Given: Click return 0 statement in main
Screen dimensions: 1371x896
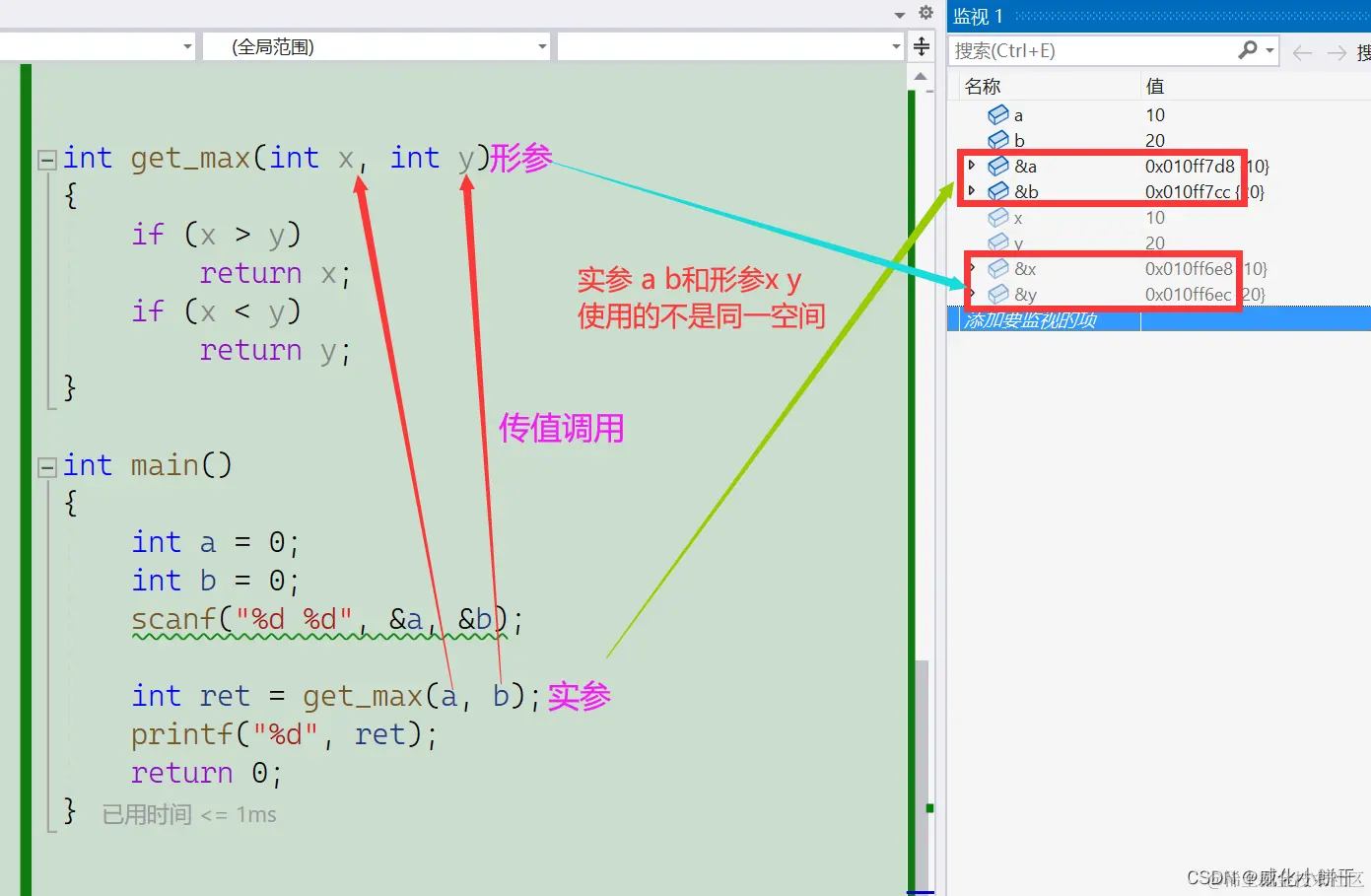Looking at the screenshot, I should [x=206, y=773].
